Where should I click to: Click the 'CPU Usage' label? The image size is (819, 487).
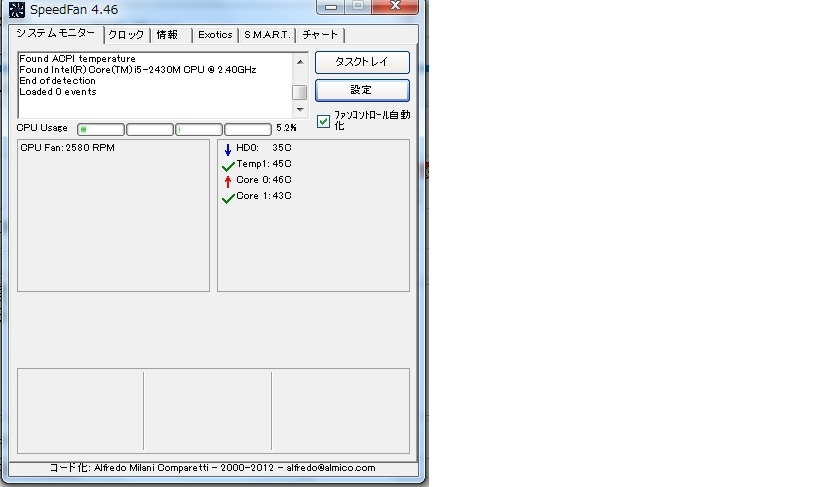pyautogui.click(x=42, y=127)
